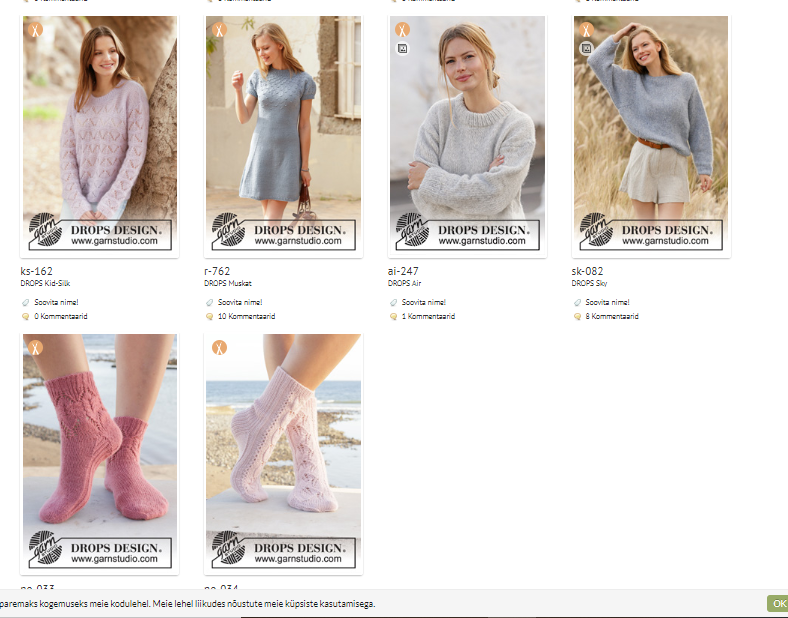Click the knitting needles icon on sk-082
Image resolution: width=788 pixels, height=618 pixels.
[x=586, y=30]
